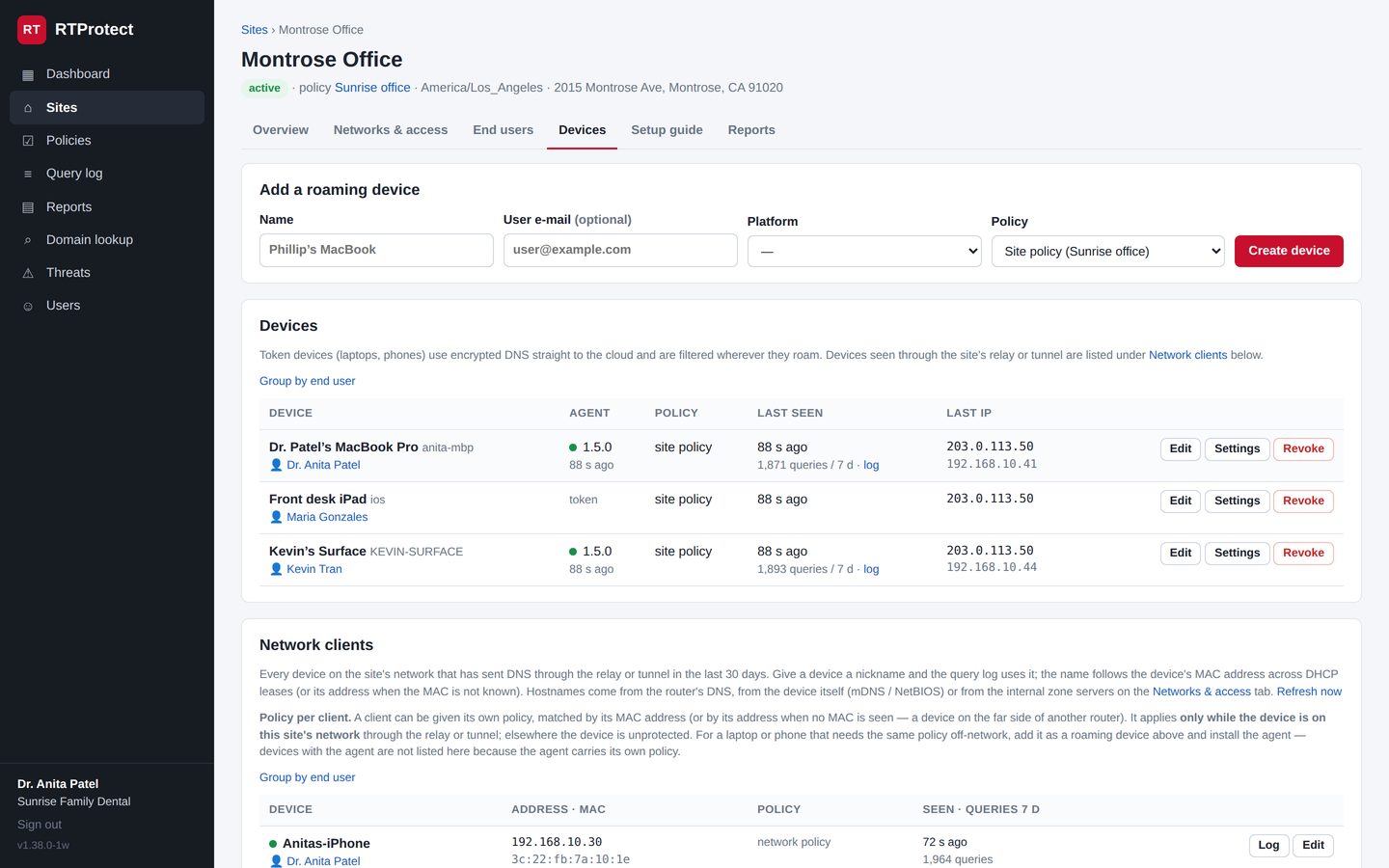Focus the device Name input field
This screenshot has width=1389, height=868.
pyautogui.click(x=376, y=250)
